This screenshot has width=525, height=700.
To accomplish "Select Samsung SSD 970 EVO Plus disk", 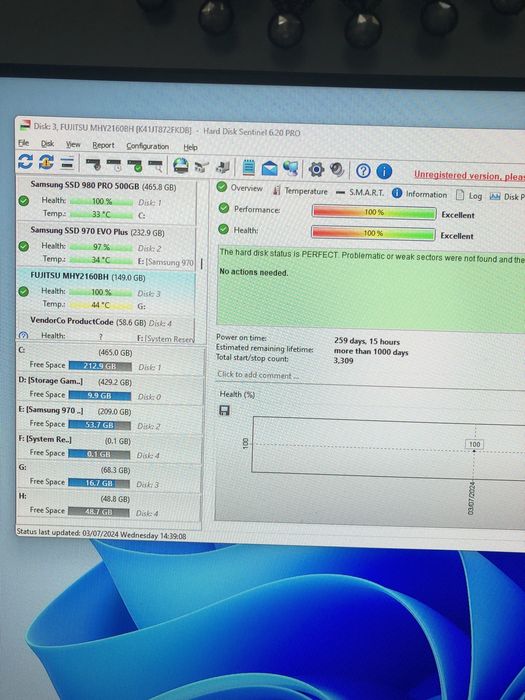I will click(x=106, y=246).
